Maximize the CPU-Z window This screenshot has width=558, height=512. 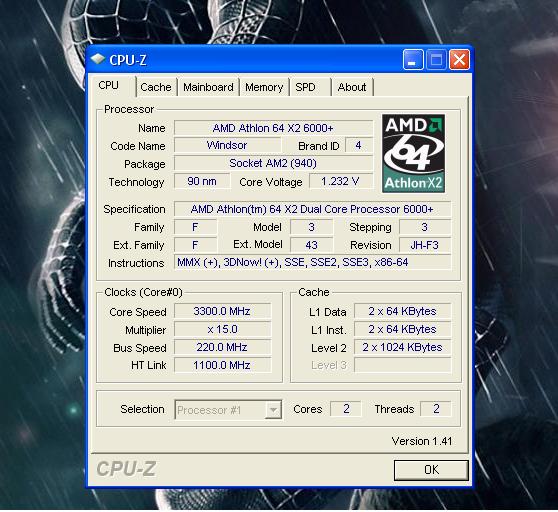[x=436, y=59]
